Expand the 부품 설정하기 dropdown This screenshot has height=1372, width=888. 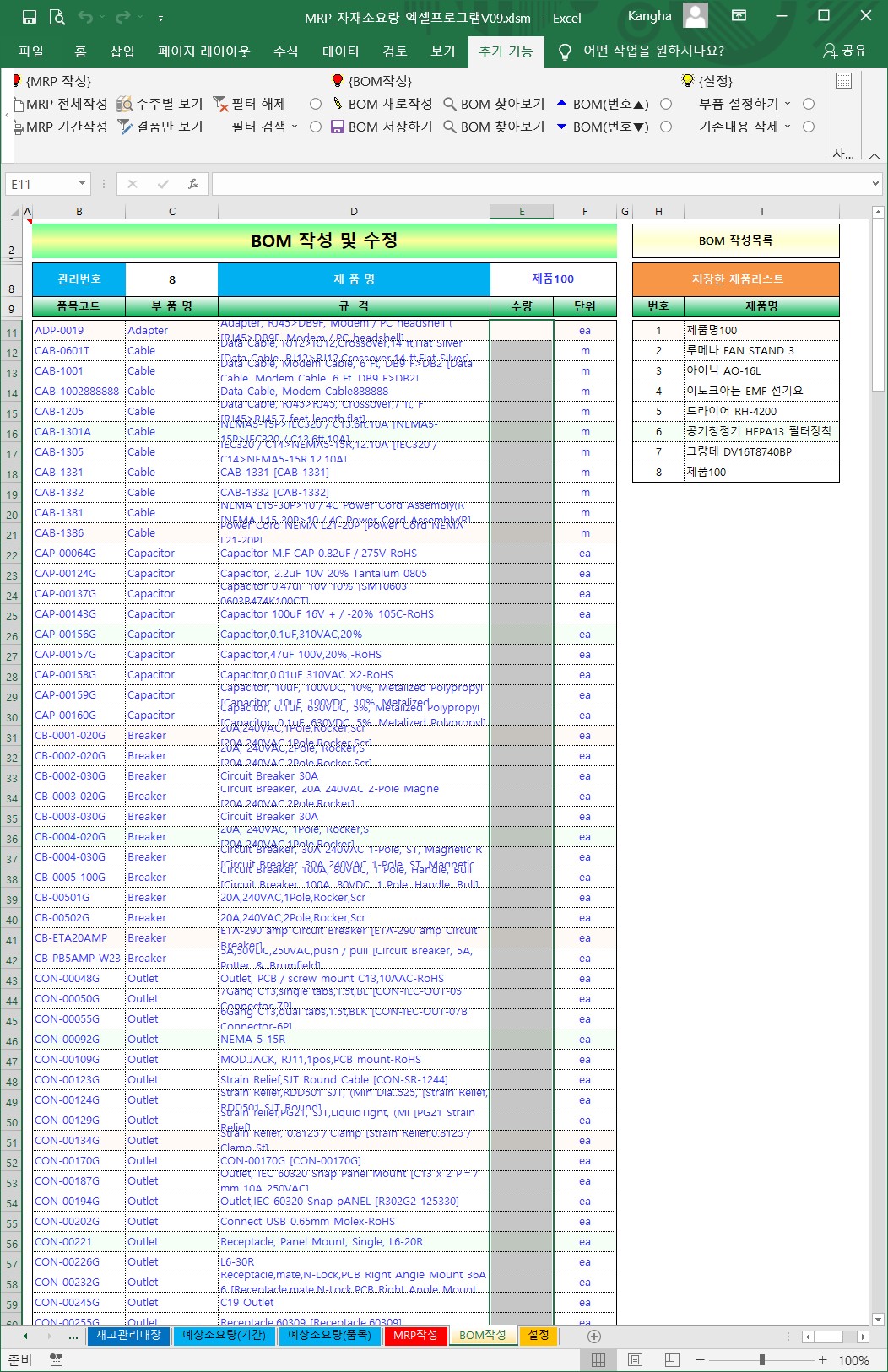pyautogui.click(x=788, y=104)
